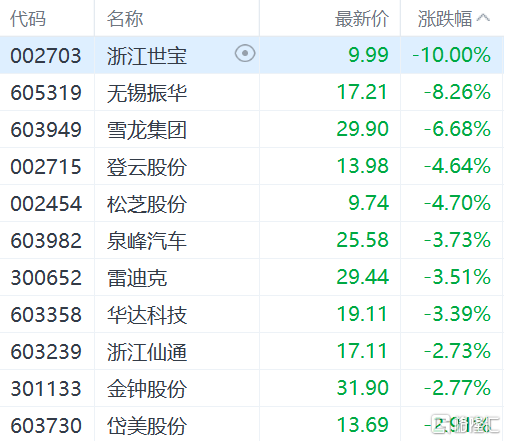The height and width of the screenshot is (441, 506).
Task: Click price 9.99 in 浙江世宝 row
Action: (x=368, y=55)
